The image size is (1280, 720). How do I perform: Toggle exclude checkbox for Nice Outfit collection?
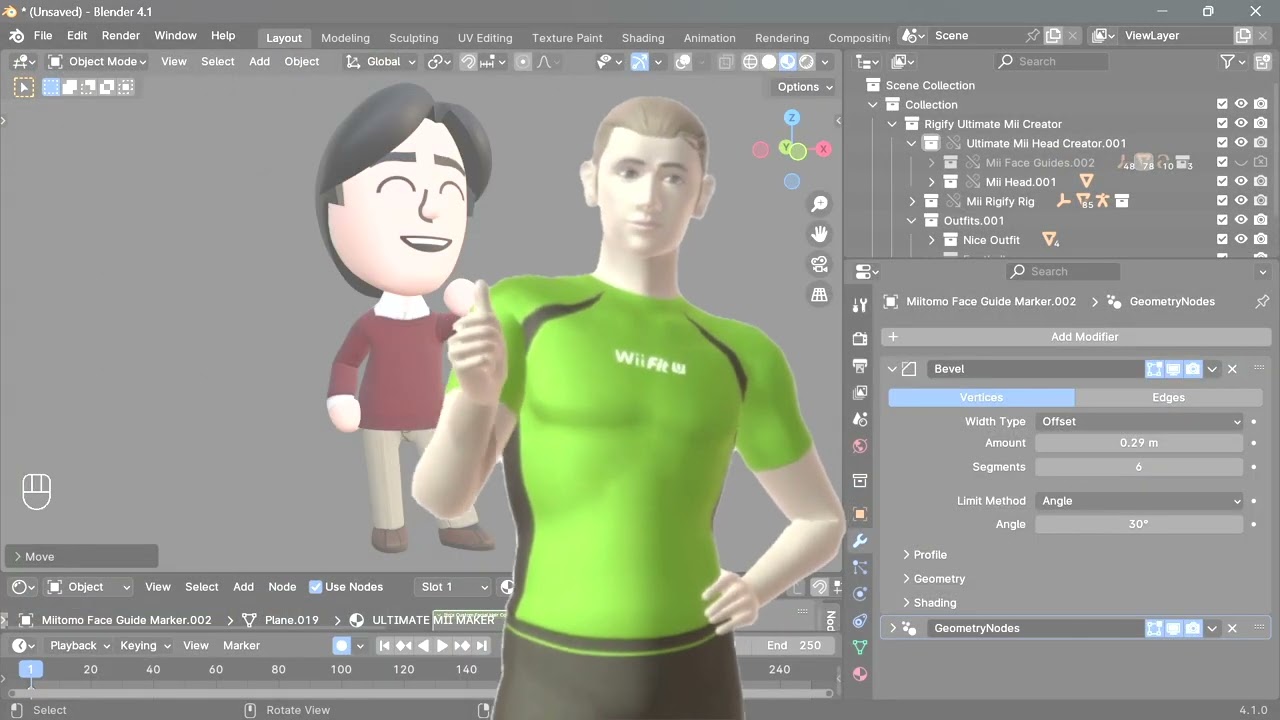(1222, 240)
